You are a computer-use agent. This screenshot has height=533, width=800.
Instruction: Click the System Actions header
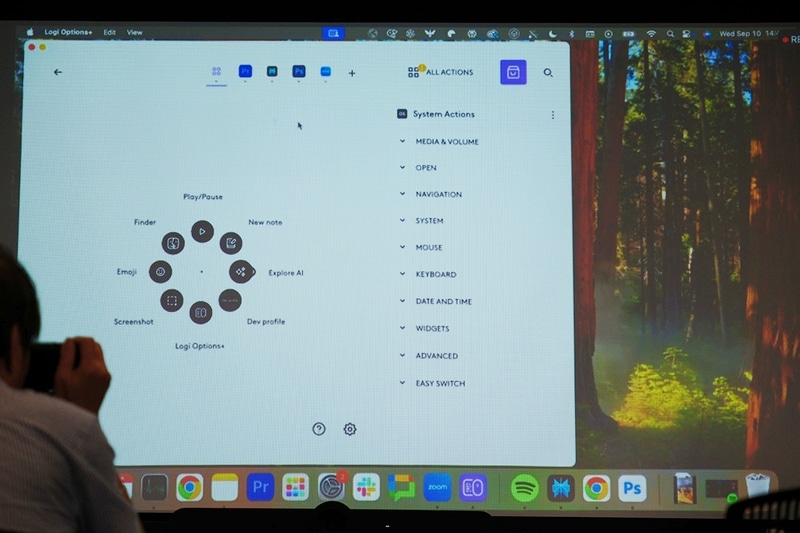coord(436,114)
